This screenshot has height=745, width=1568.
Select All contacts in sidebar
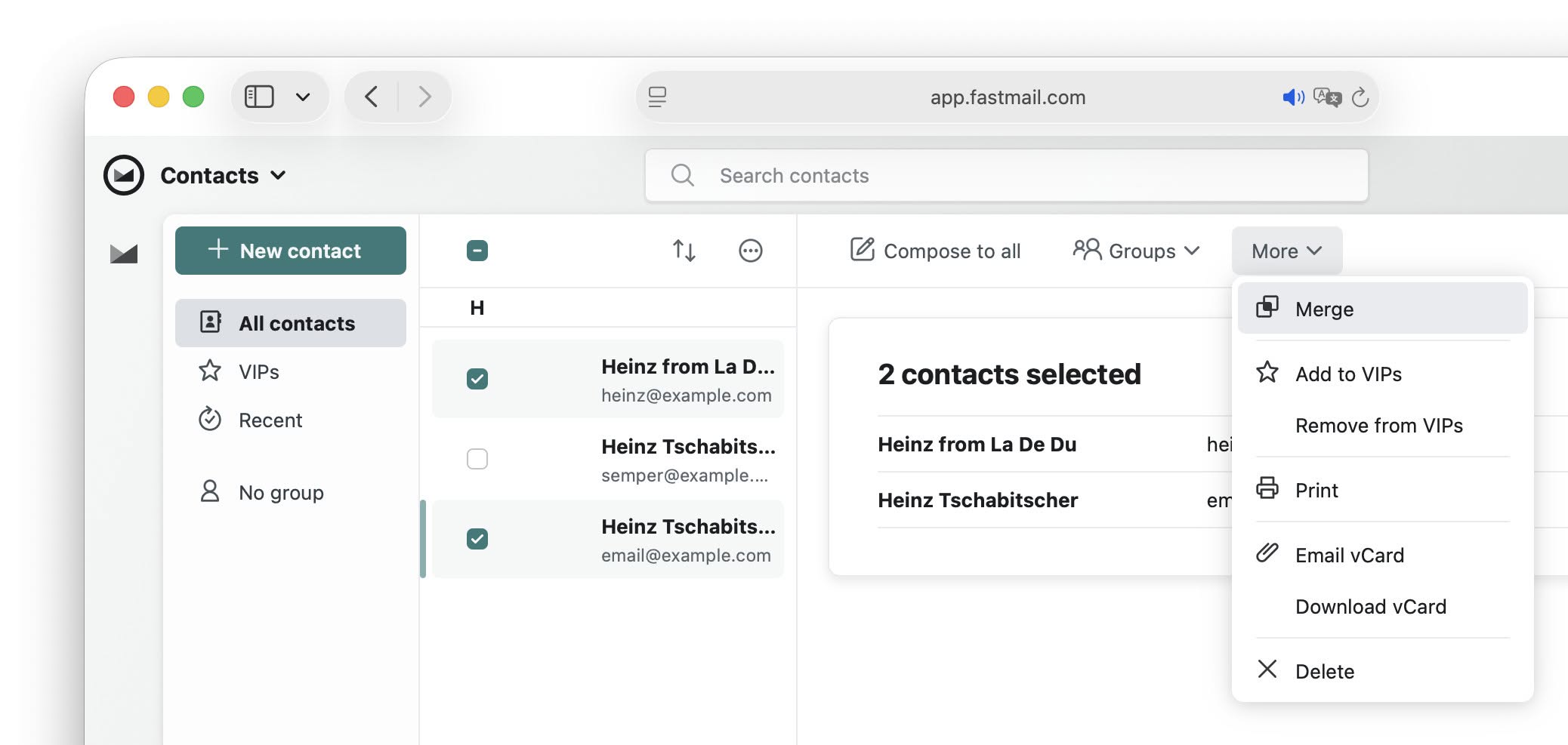[291, 323]
